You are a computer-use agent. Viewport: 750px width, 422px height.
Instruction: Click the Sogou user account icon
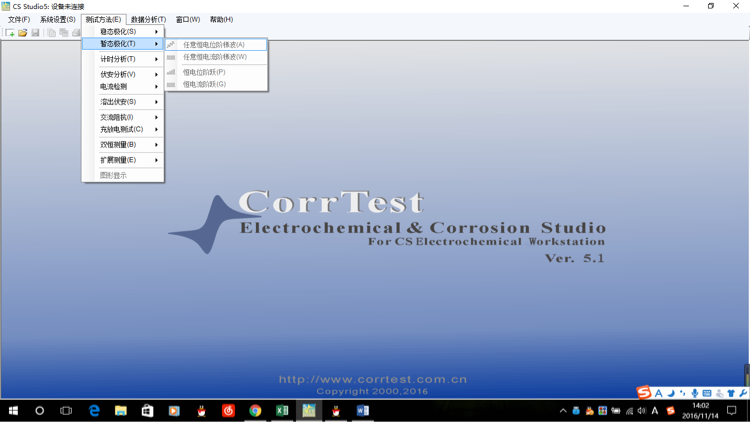coord(719,393)
